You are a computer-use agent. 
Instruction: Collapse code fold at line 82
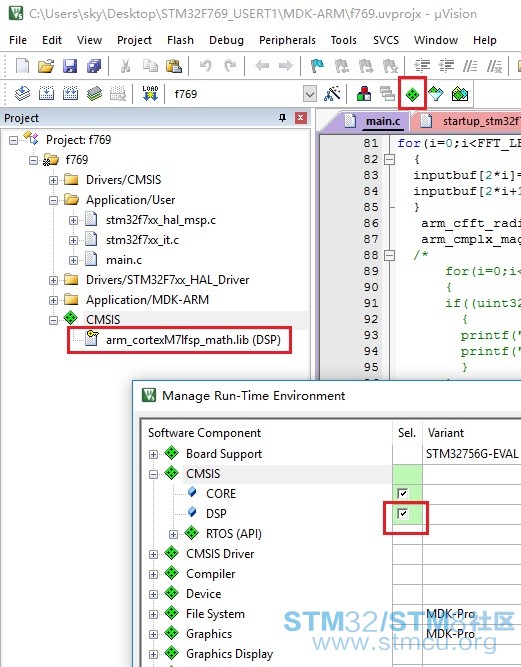pos(389,160)
